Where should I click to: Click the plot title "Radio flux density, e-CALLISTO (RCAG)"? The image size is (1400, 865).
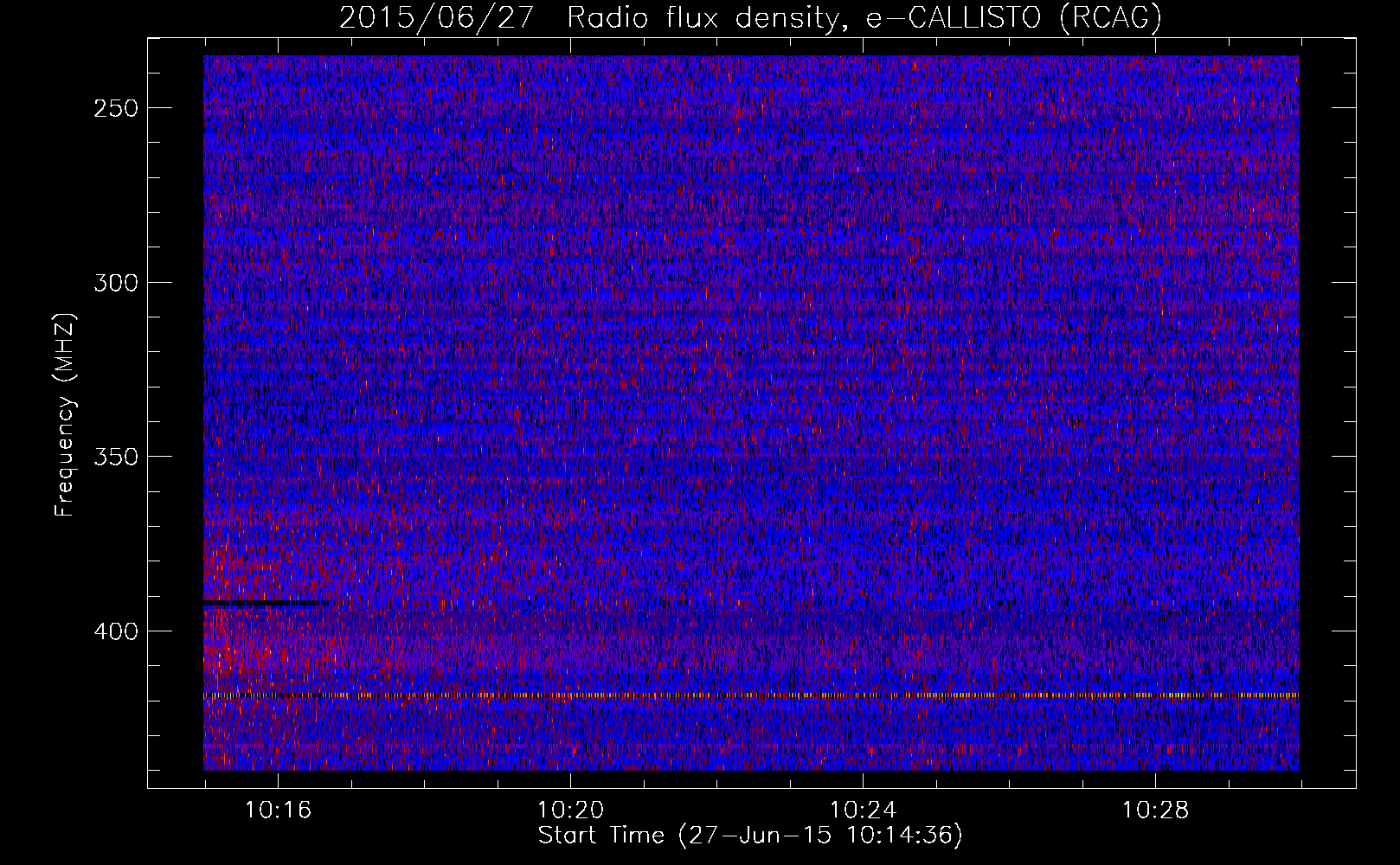tap(864, 18)
